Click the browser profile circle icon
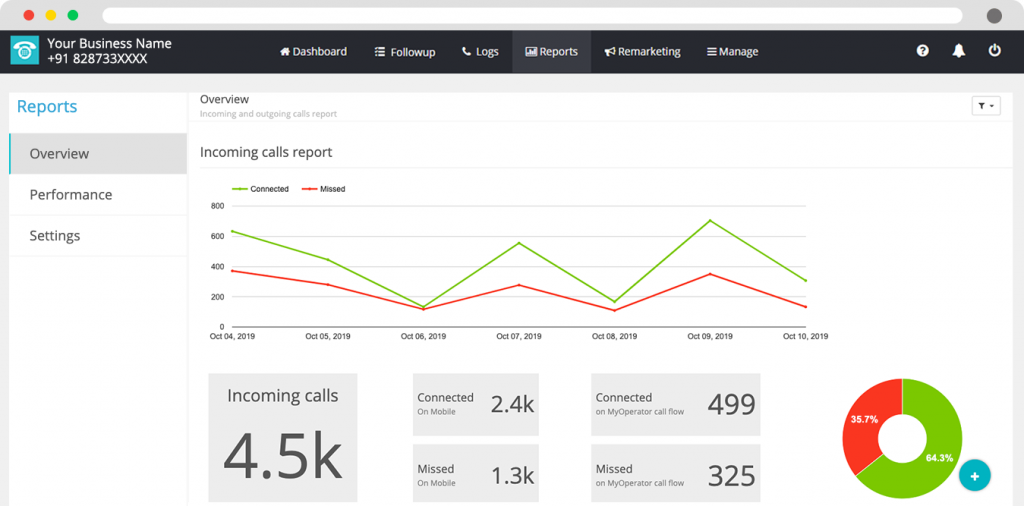 click(994, 16)
